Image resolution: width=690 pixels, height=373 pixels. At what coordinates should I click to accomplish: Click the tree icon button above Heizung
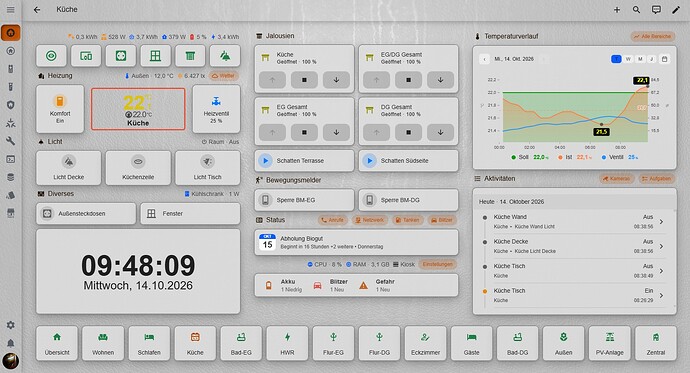(x=225, y=56)
